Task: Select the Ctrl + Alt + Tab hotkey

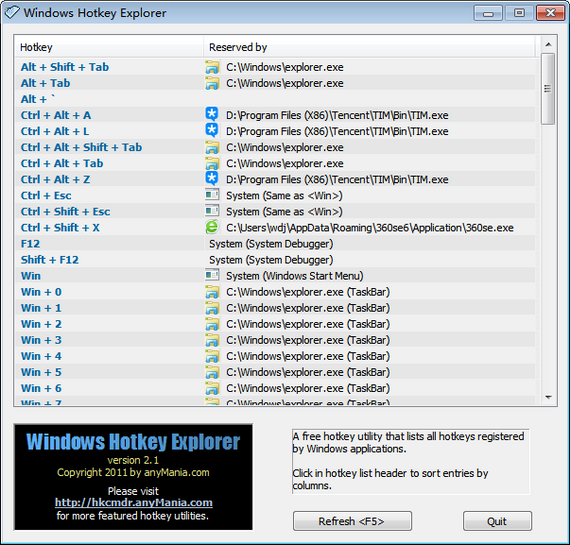Action: tap(62, 163)
